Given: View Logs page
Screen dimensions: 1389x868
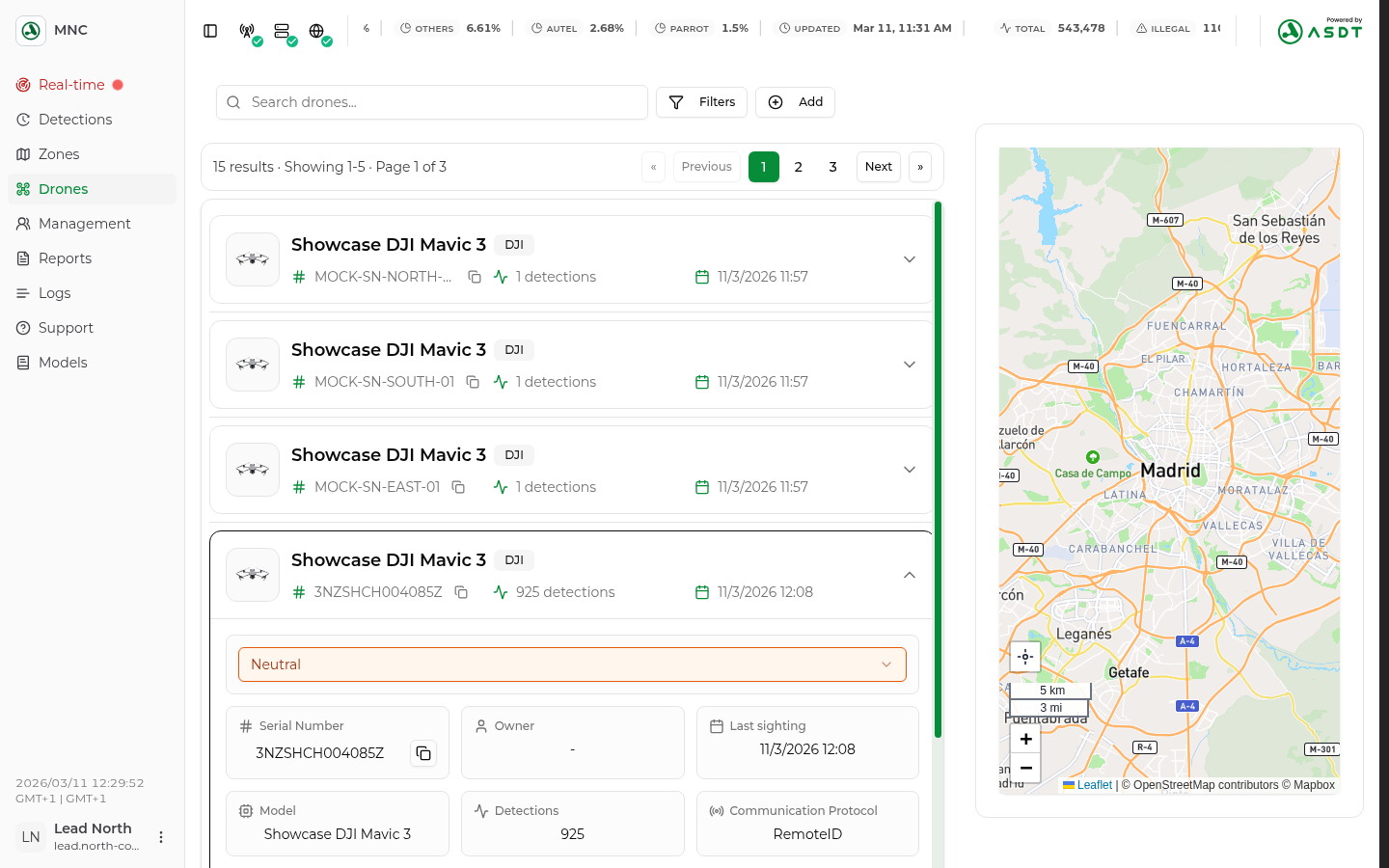Looking at the screenshot, I should (92, 293).
